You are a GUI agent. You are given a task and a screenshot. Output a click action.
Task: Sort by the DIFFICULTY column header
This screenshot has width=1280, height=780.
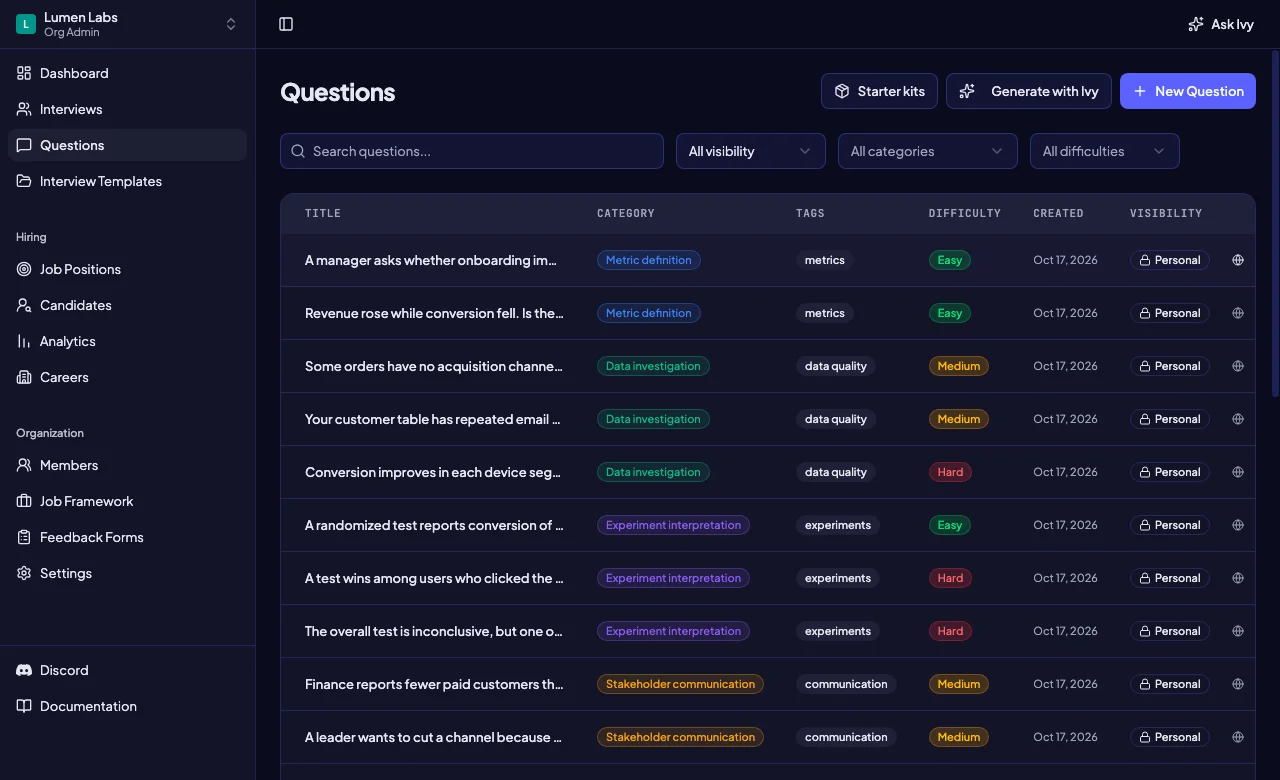pos(965,213)
